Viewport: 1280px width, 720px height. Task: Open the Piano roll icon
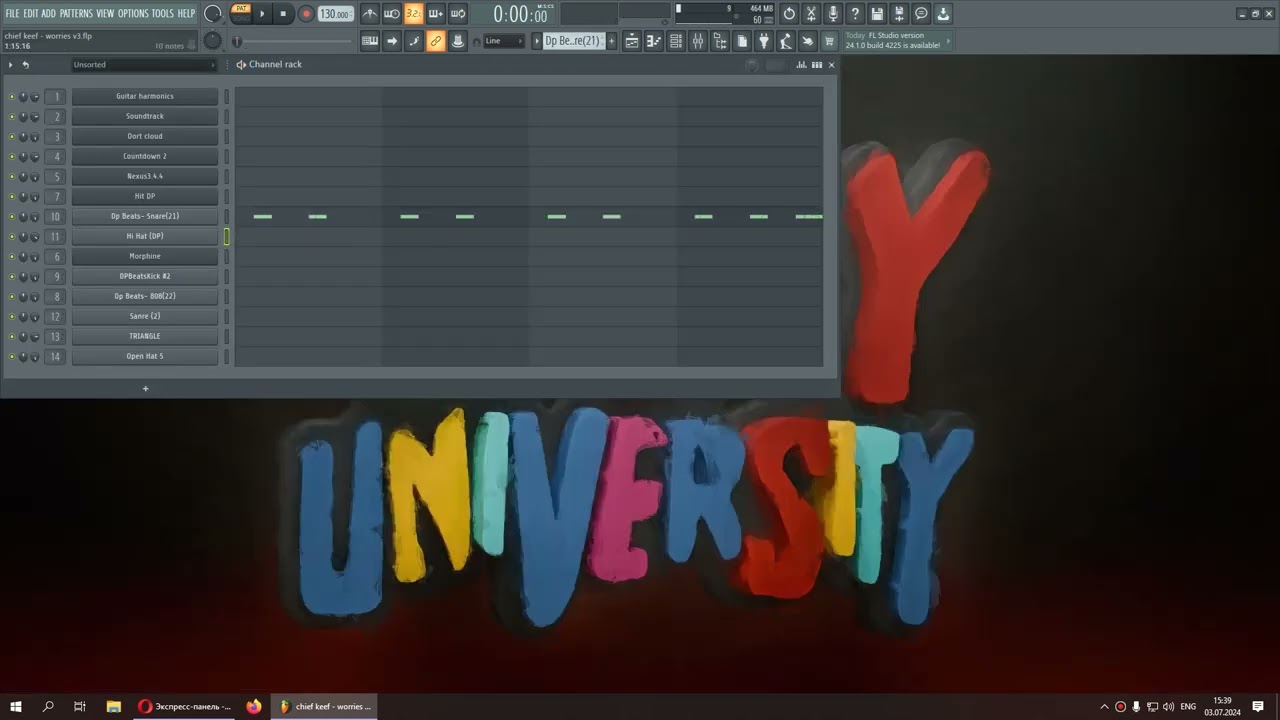tap(654, 41)
